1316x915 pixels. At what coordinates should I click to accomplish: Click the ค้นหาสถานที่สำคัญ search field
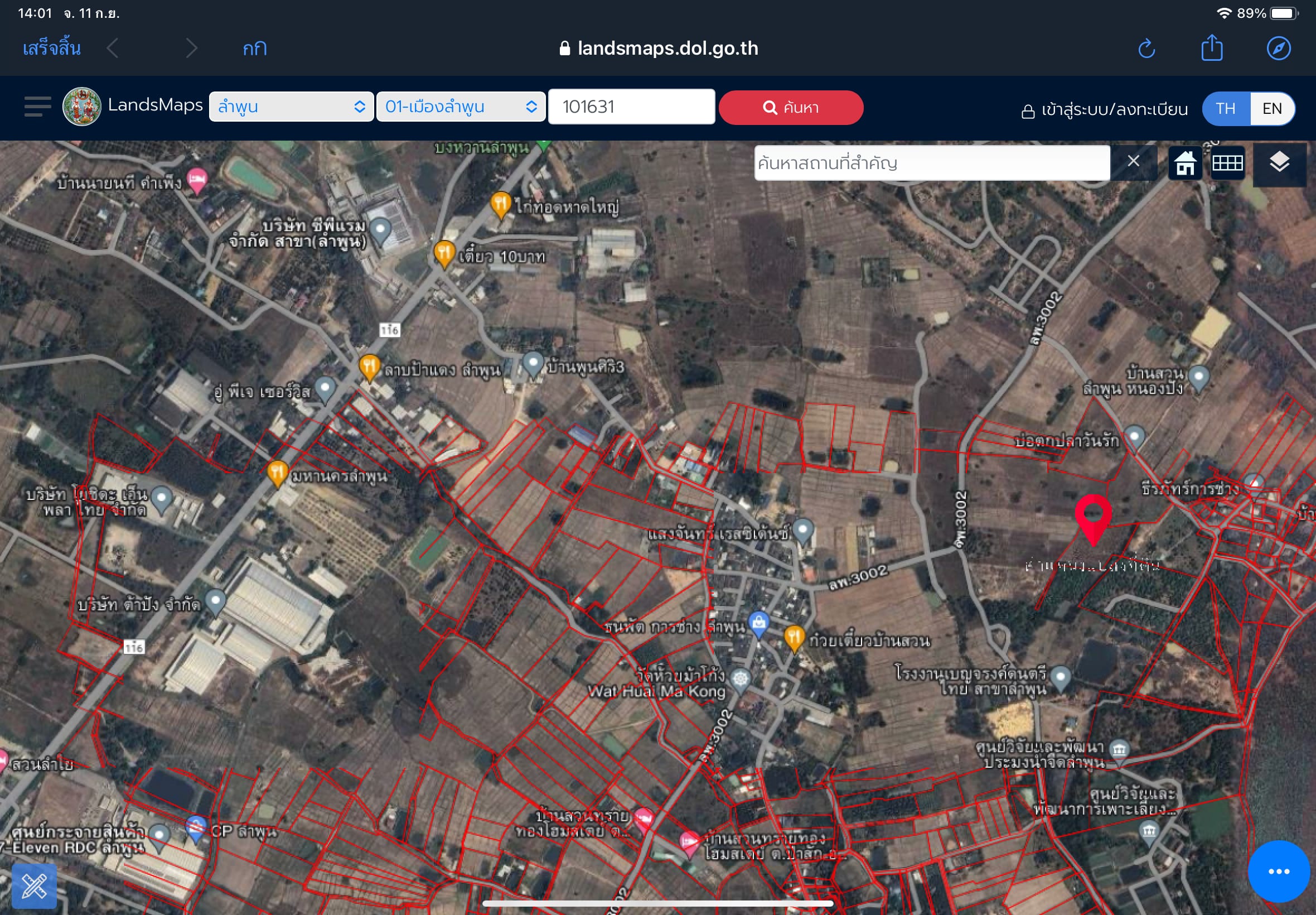point(932,163)
